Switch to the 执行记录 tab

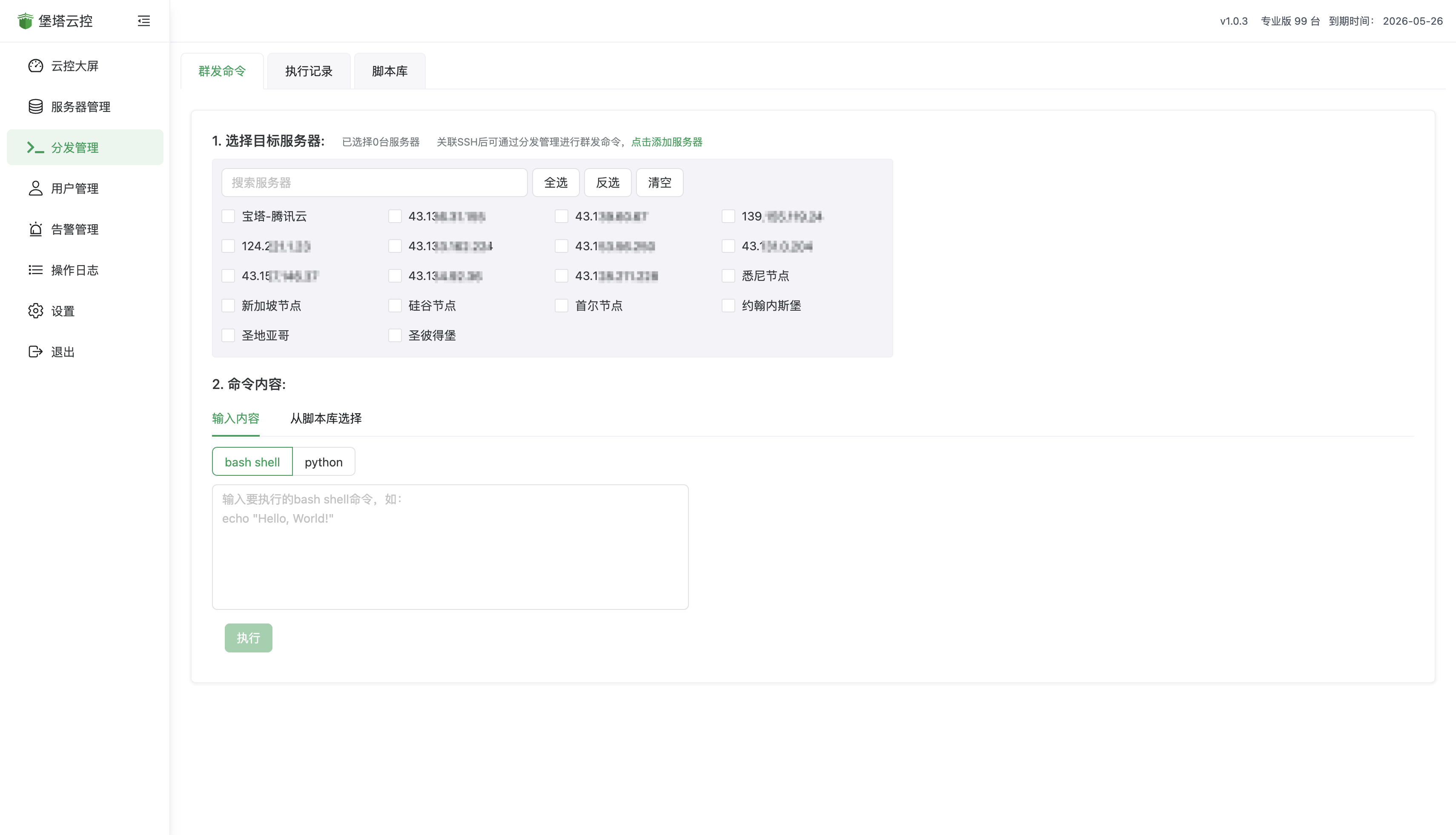tap(309, 71)
